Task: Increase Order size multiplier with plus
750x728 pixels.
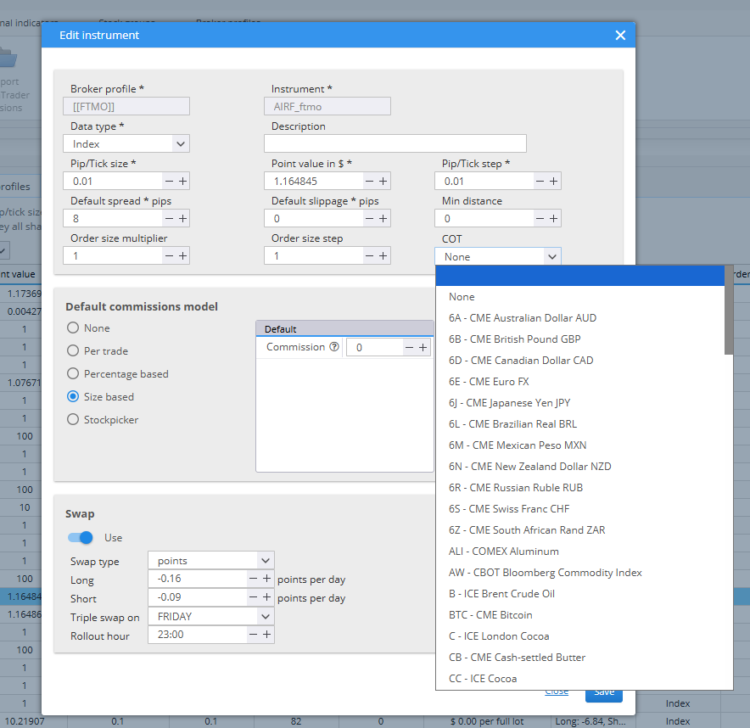Action: (x=183, y=256)
